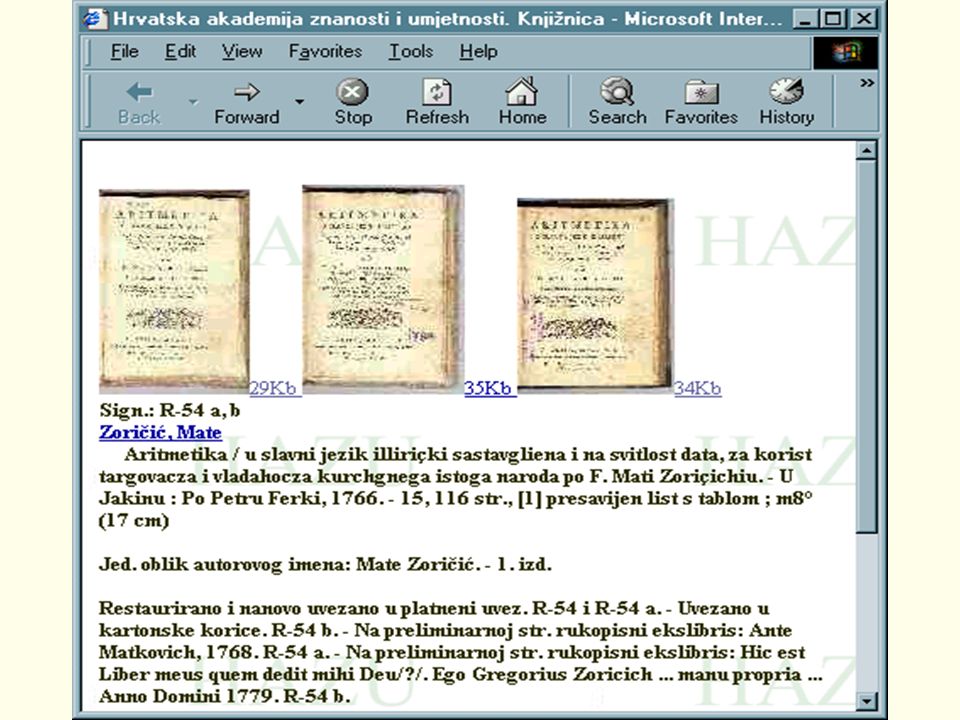
Task: Open the Favorites menu
Action: (325, 51)
